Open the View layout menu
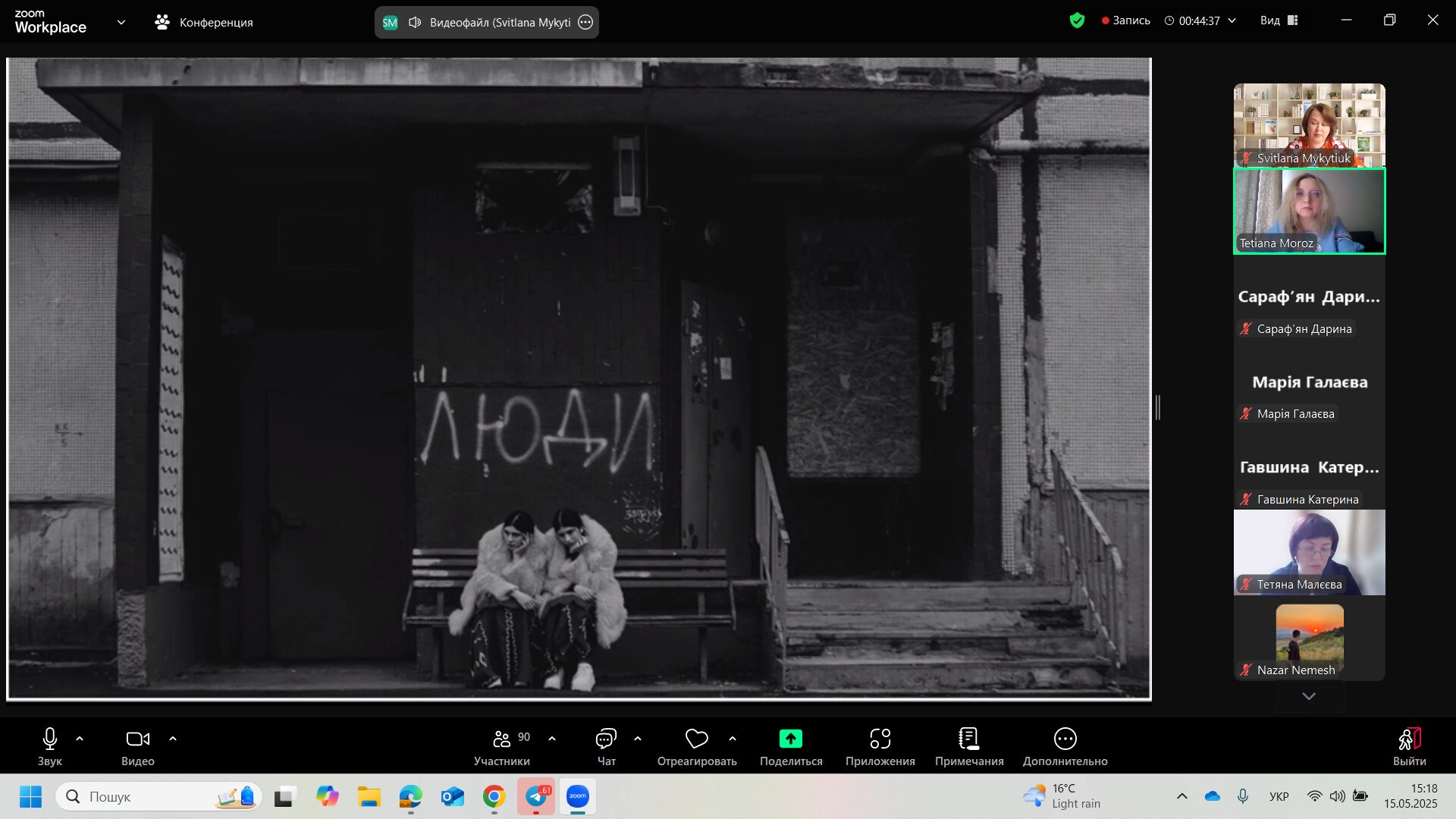1456x819 pixels. (1279, 20)
